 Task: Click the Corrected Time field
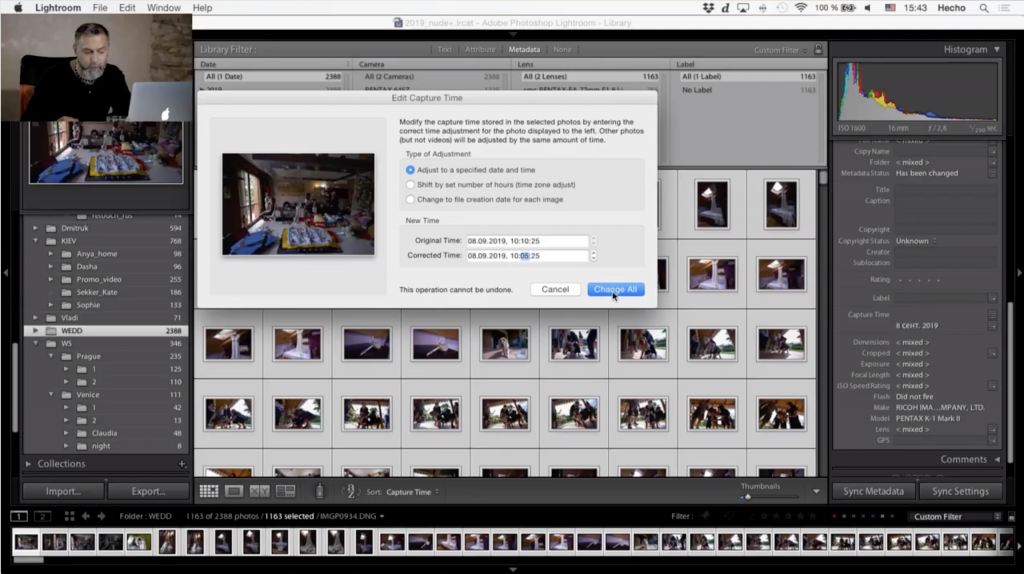pyautogui.click(x=527, y=256)
